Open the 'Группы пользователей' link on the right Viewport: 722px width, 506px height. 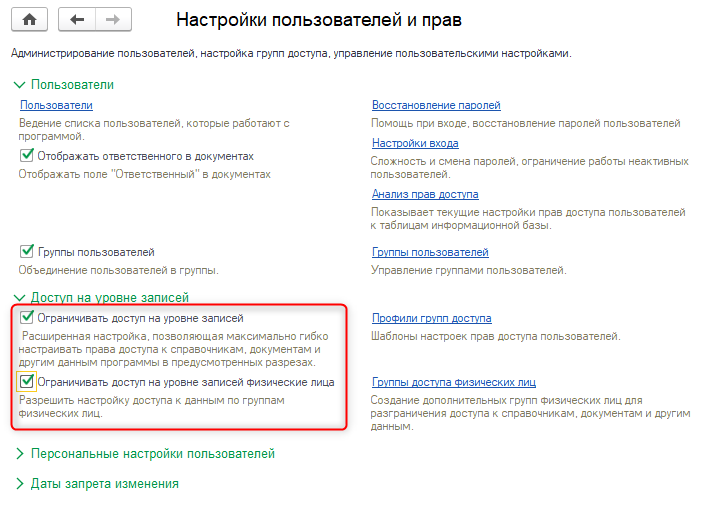(x=430, y=252)
